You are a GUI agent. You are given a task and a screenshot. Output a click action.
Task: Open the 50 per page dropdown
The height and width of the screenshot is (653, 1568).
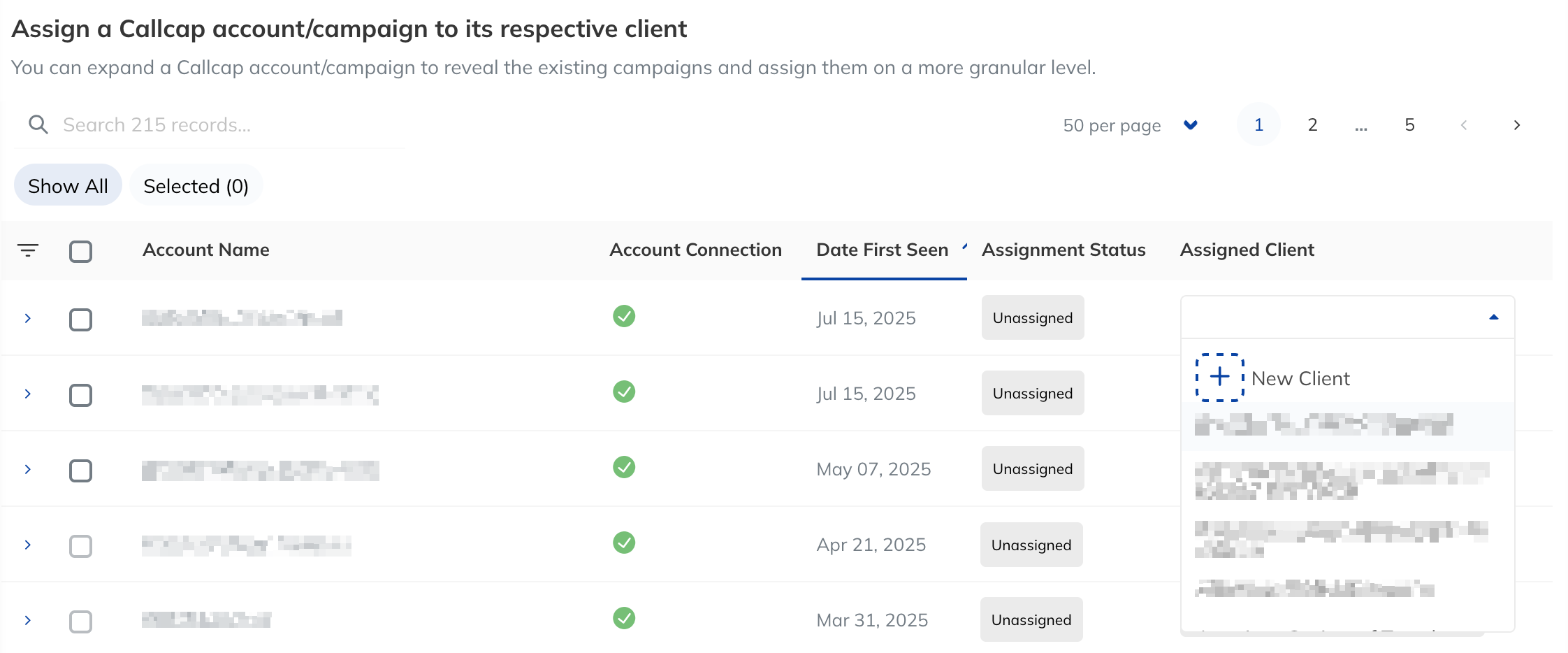pos(1130,125)
